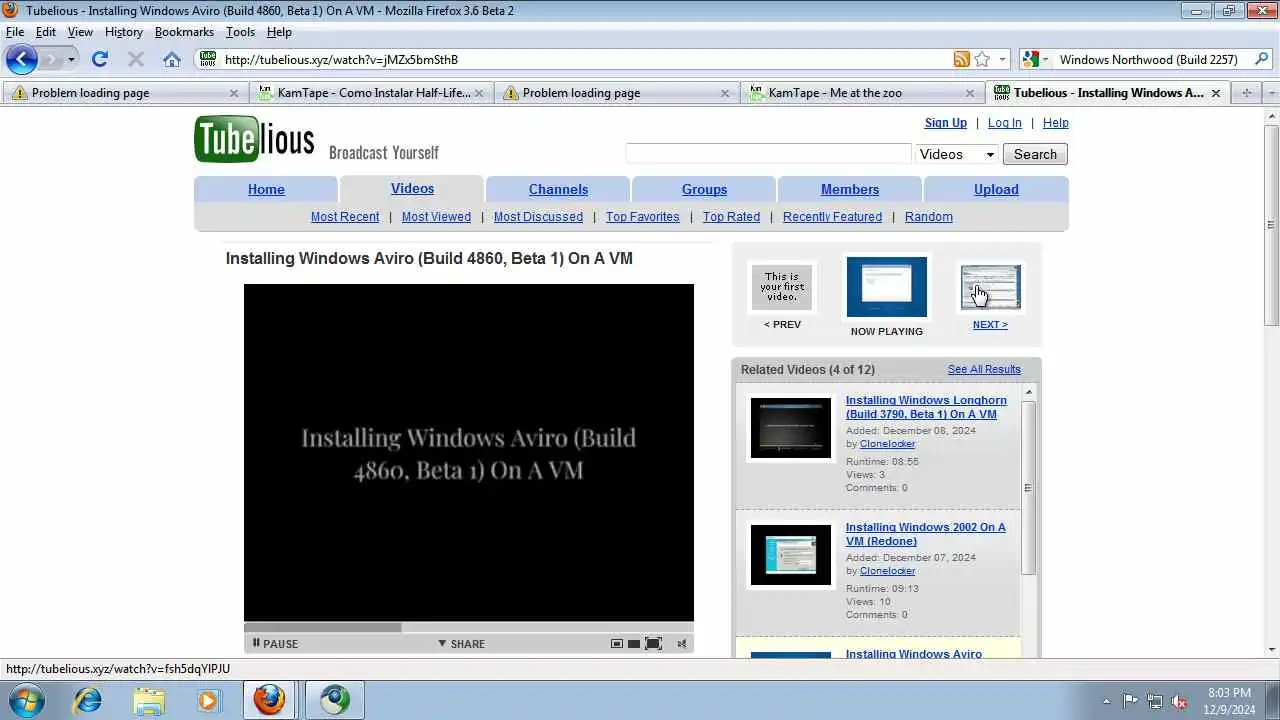Screen dimensions: 1280x720
Task: Switch video player to medium size icon
Action: (634, 644)
